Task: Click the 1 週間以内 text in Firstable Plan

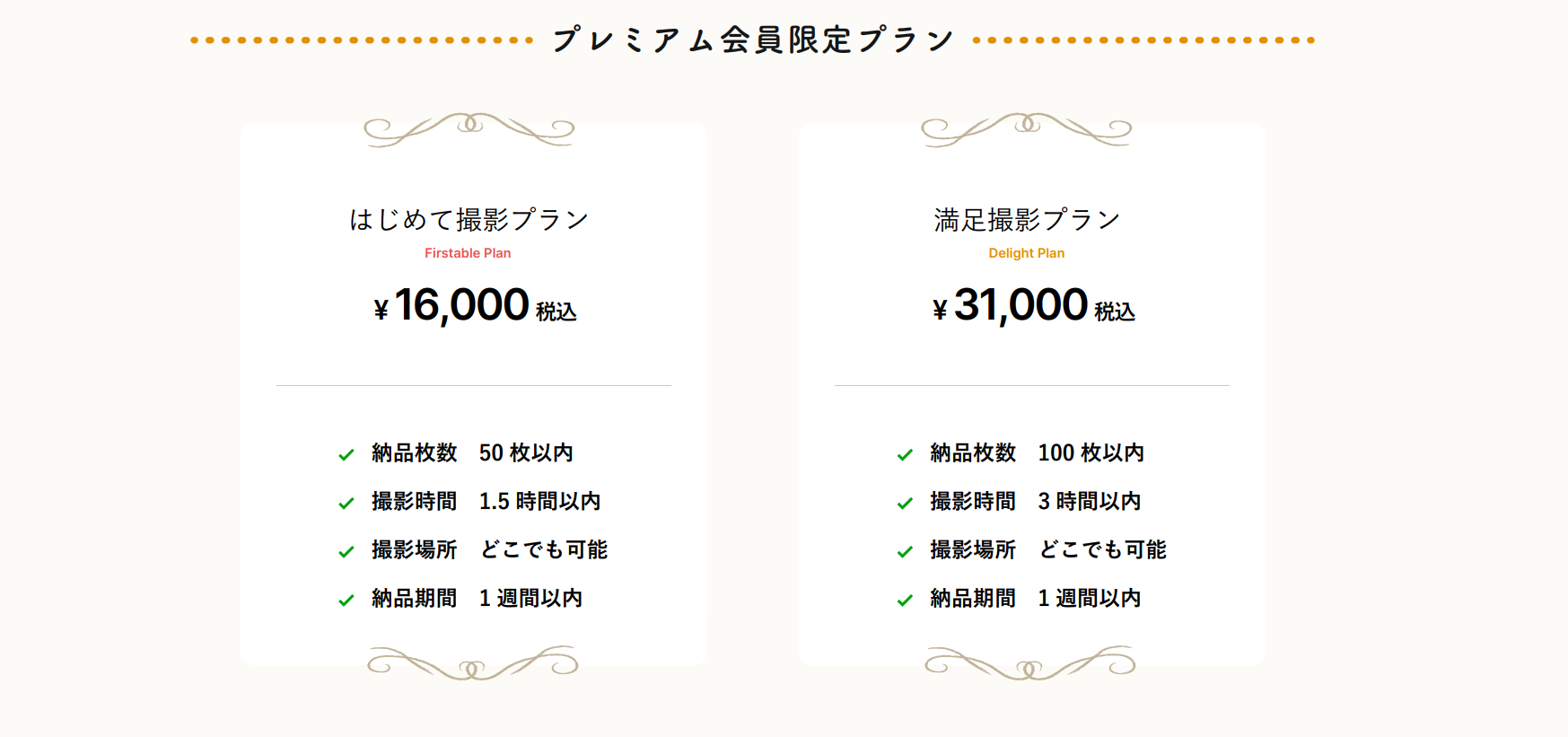Action: pyautogui.click(x=530, y=599)
